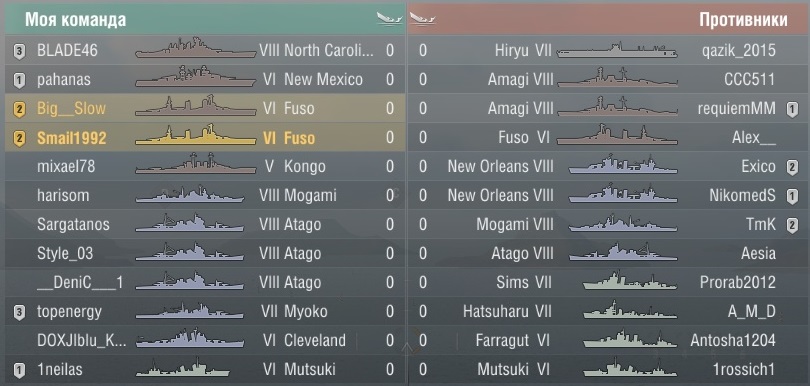Viewport: 810px width, 386px height.
Task: Select enemy player Antosha1204
Action: pos(733,340)
